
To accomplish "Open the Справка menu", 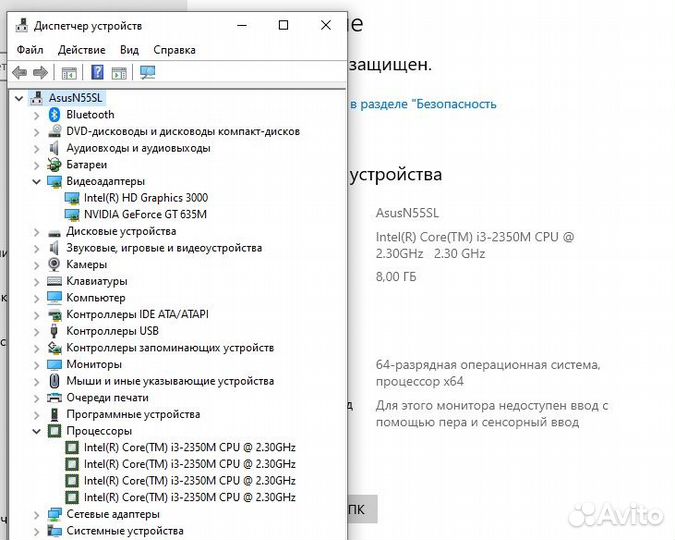I will coord(174,50).
